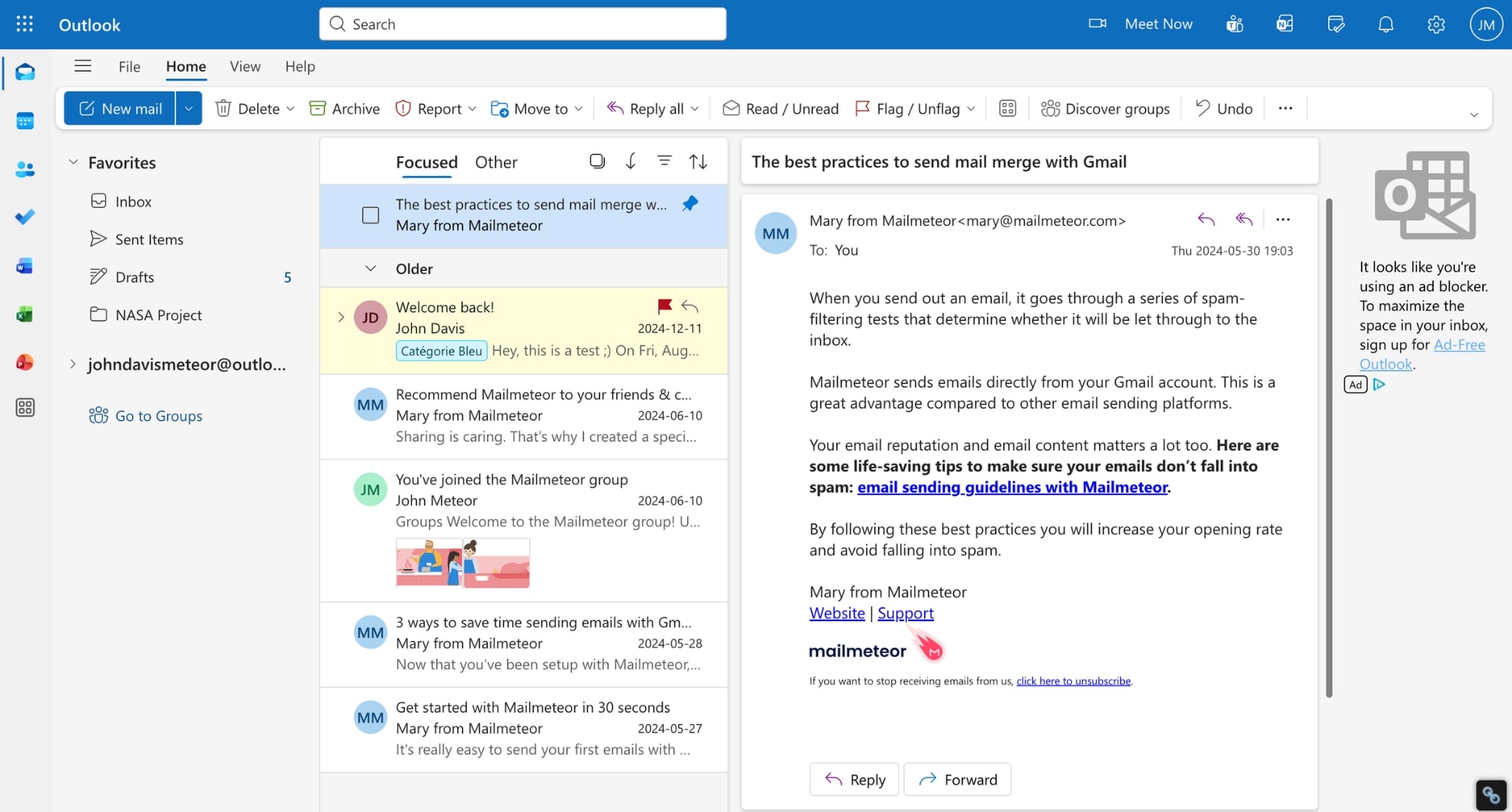Toggle the flag on John Davis's Welcome back email
The width and height of the screenshot is (1512, 812).
(x=664, y=307)
